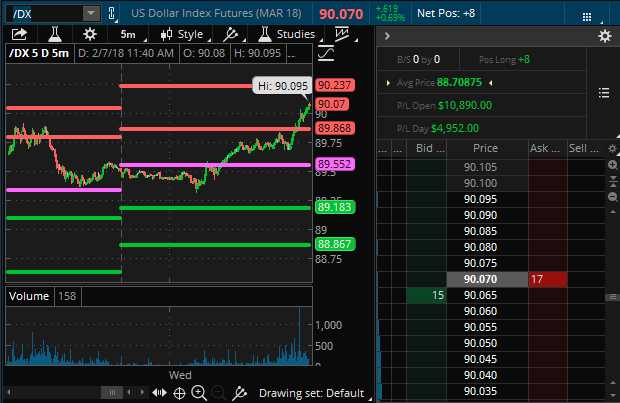This screenshot has width=620, height=403.
Task: Expand the collapsed panel chevron arrow
Action: pos(389,36)
